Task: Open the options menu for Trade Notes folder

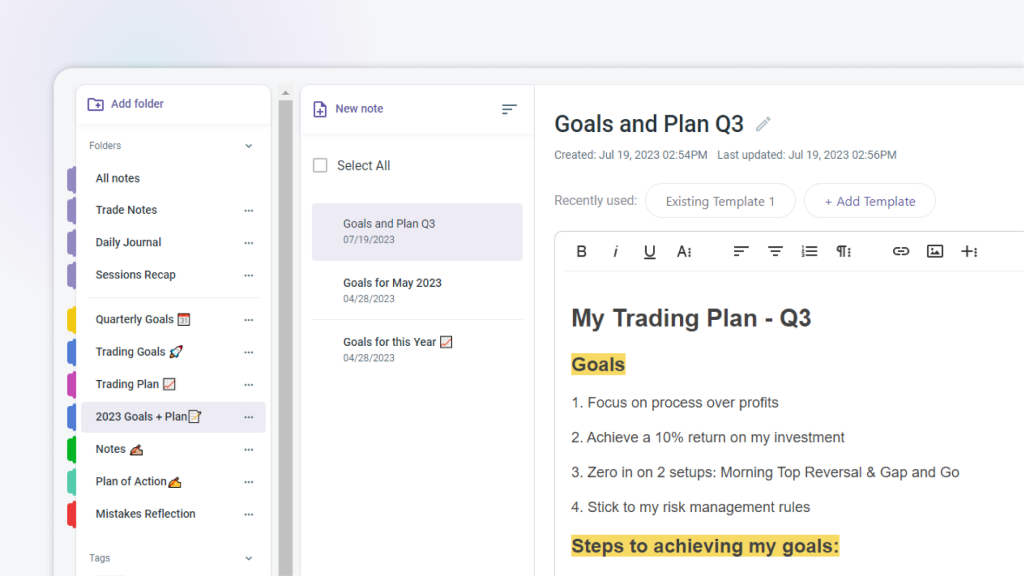Action: [249, 211]
